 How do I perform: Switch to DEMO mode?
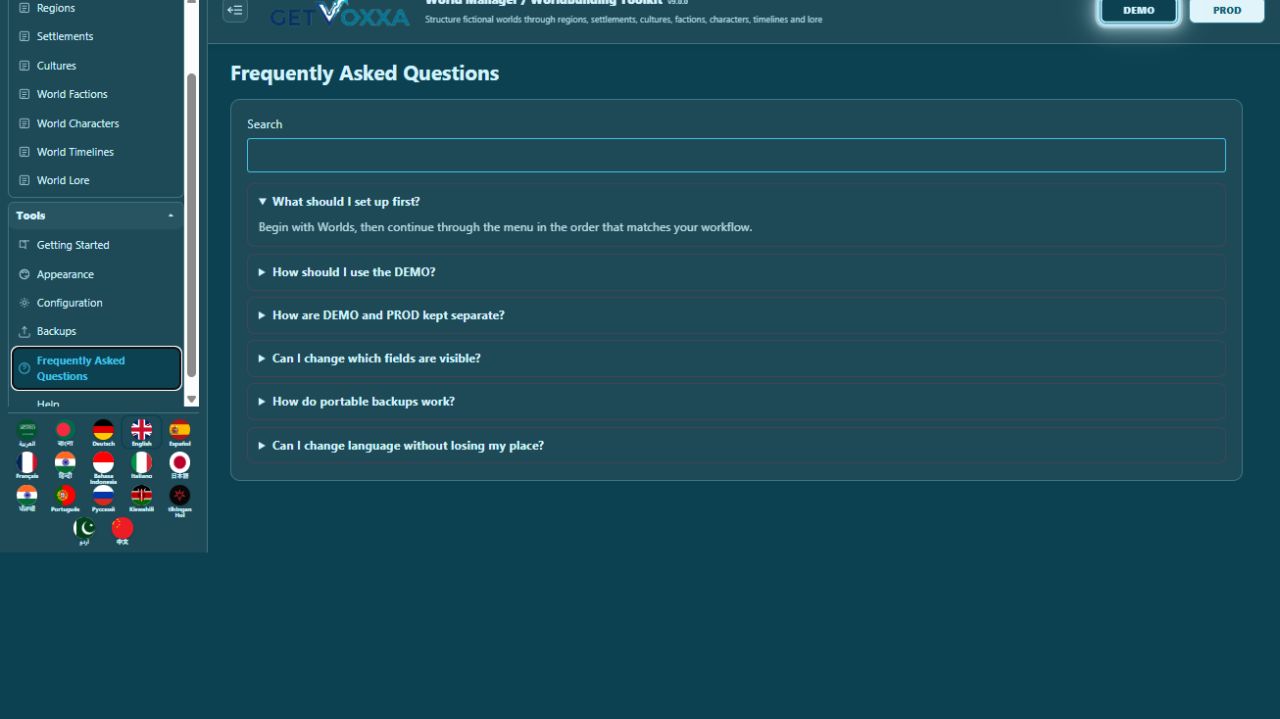coord(1139,10)
